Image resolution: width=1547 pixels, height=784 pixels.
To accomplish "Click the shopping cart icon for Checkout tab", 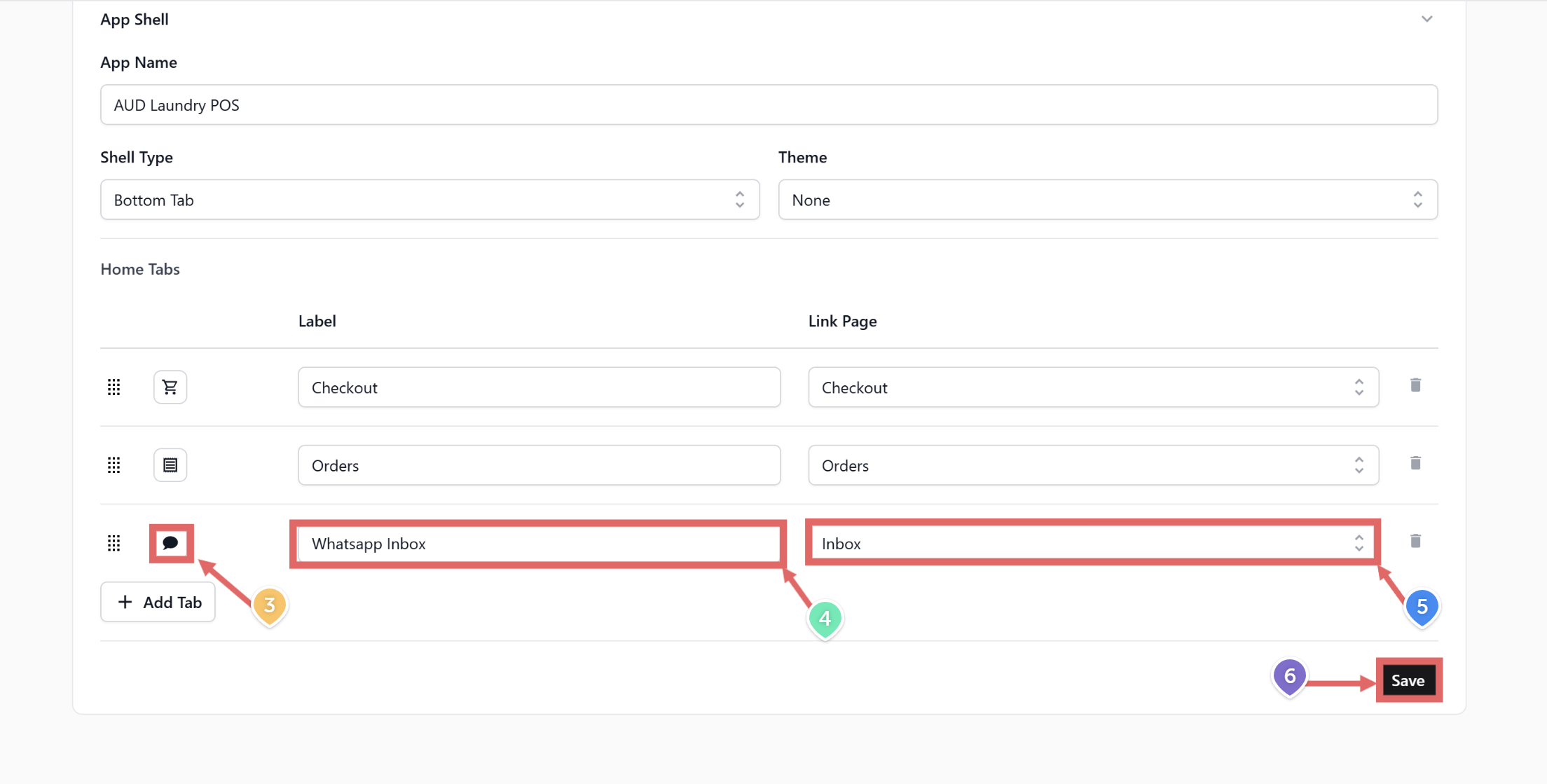I will [x=170, y=387].
